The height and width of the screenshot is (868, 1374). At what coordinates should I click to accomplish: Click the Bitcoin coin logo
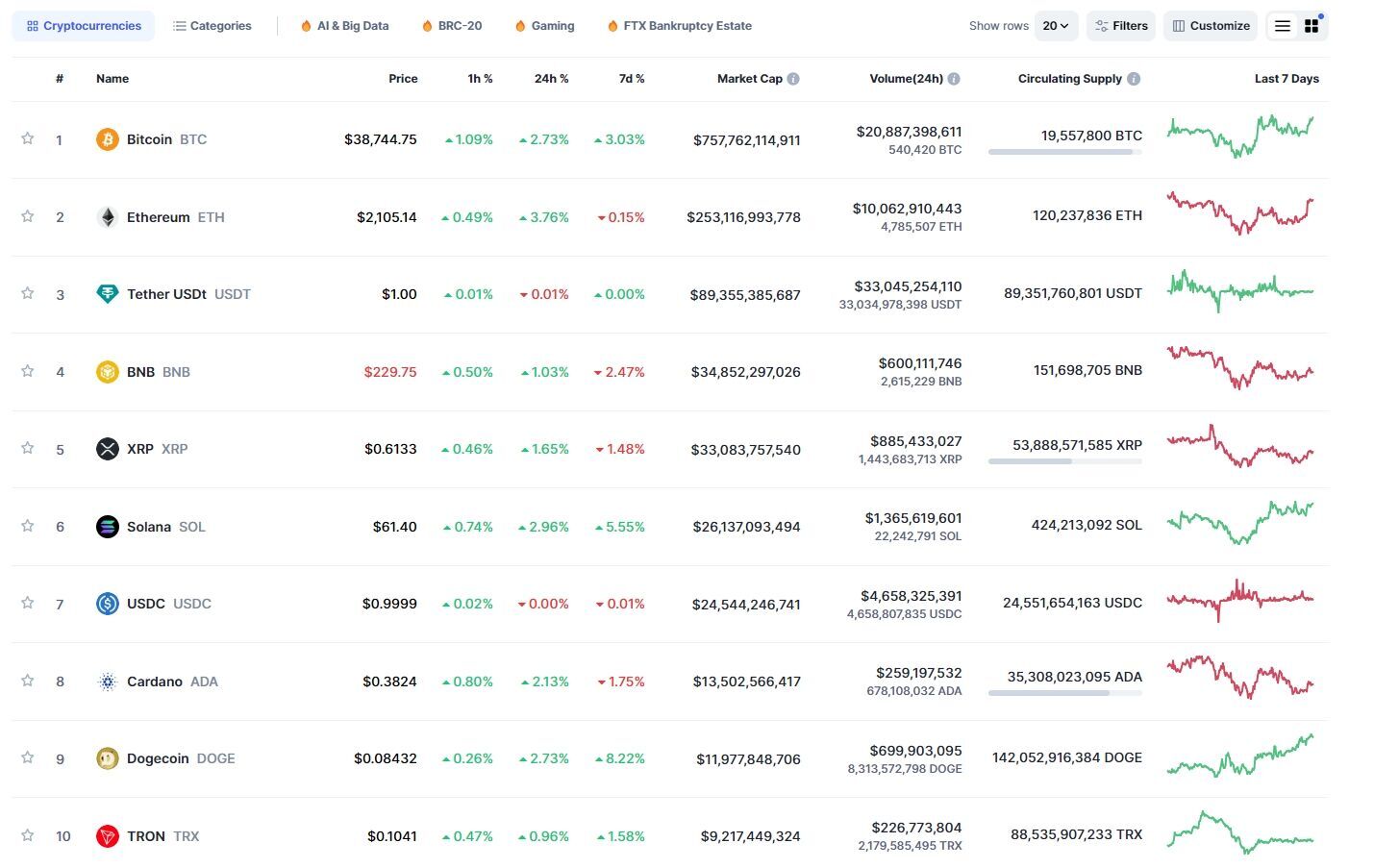pyautogui.click(x=108, y=139)
